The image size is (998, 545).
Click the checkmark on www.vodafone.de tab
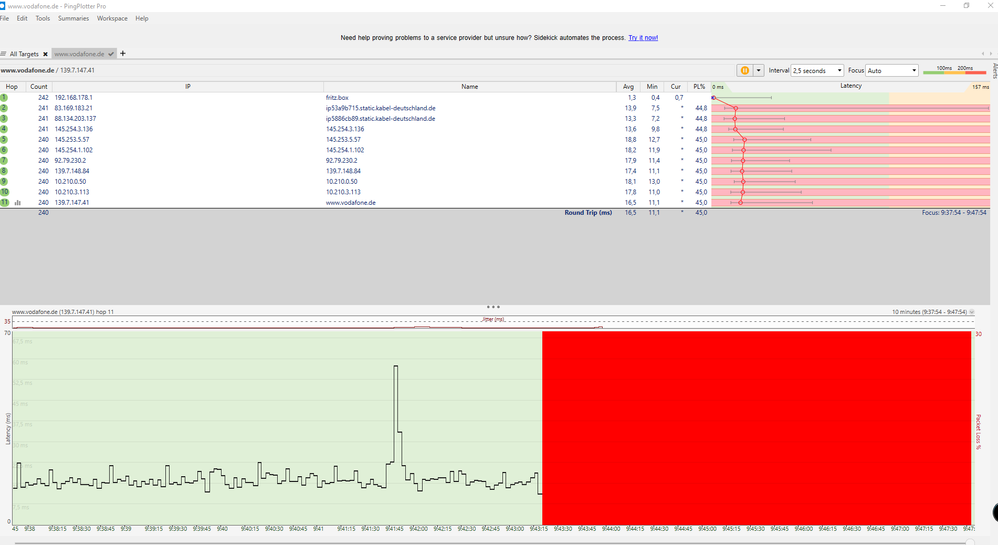pyautogui.click(x=111, y=54)
